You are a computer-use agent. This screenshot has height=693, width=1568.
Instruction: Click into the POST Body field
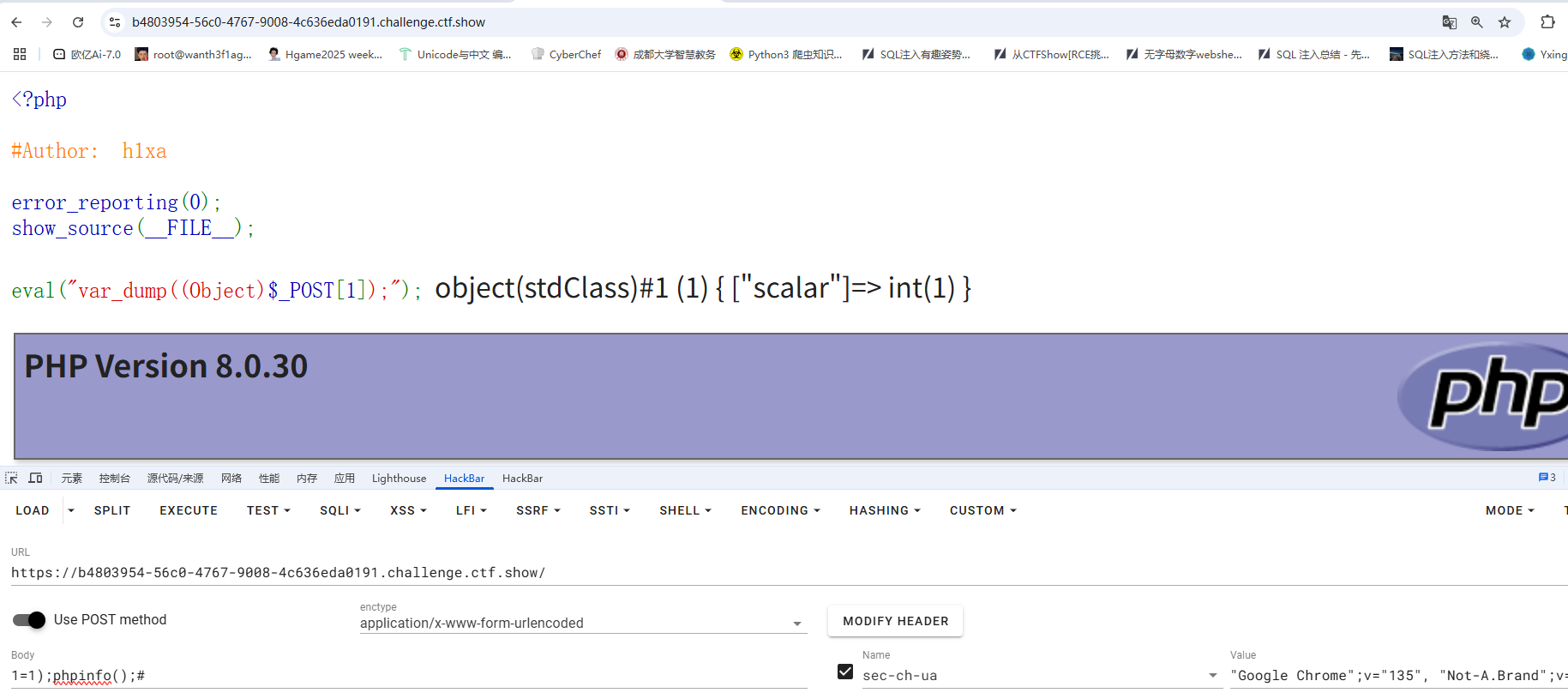point(408,676)
